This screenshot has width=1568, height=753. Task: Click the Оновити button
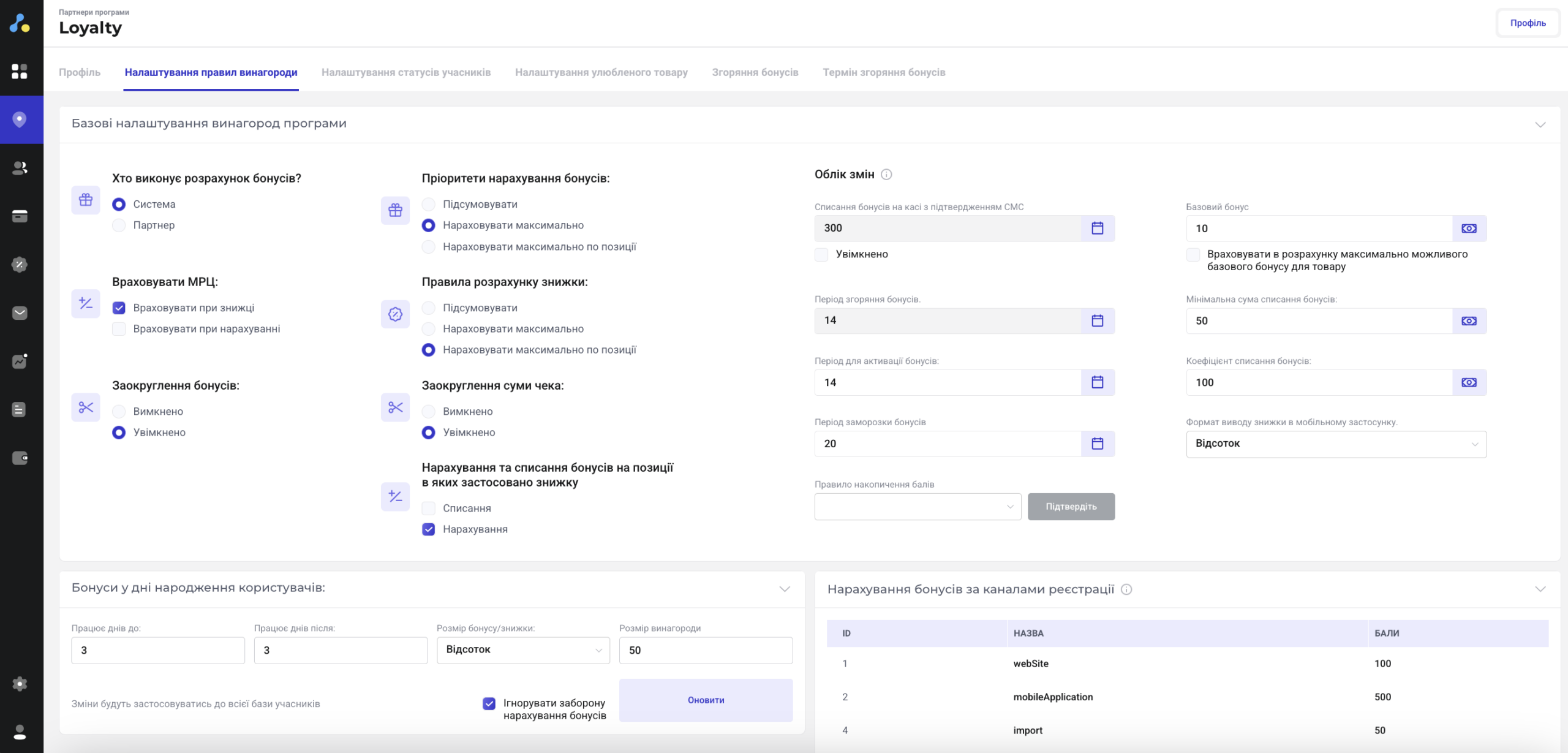706,700
